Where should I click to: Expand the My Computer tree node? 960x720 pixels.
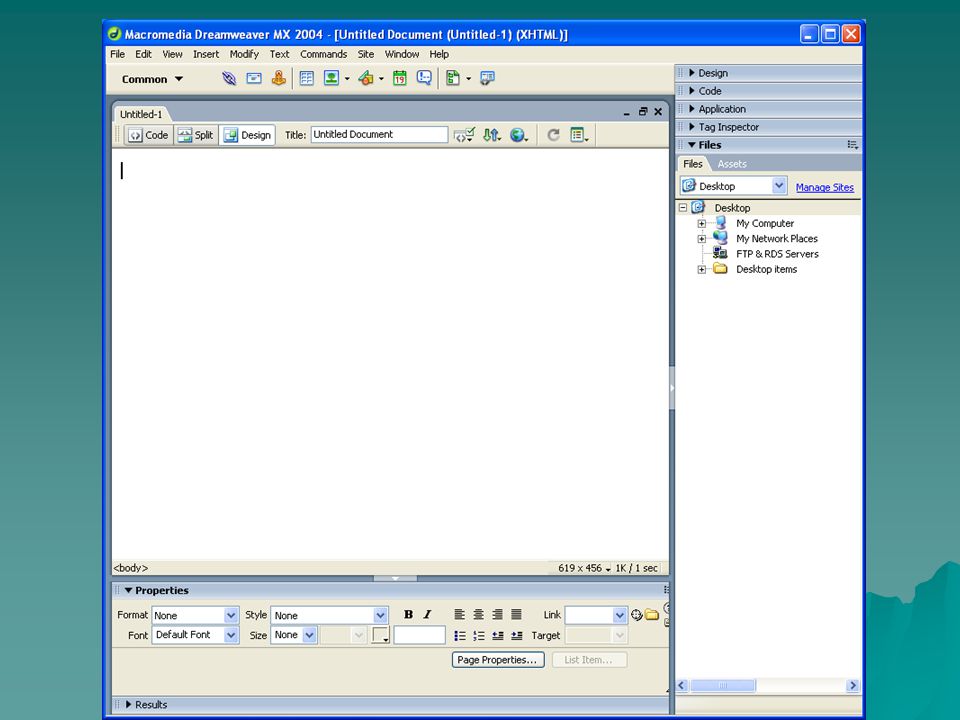point(702,223)
